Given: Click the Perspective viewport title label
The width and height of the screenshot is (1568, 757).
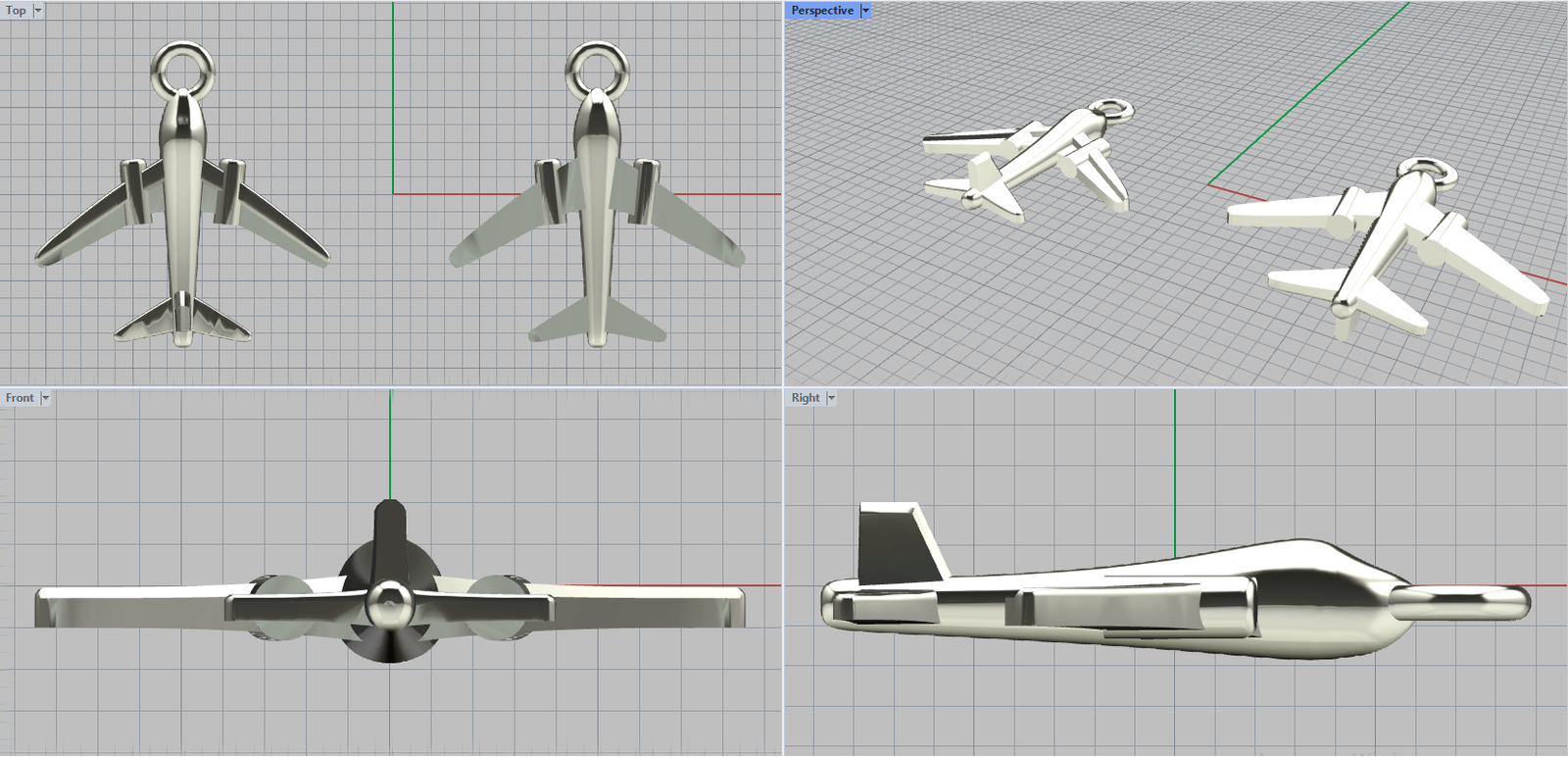Looking at the screenshot, I should [x=822, y=10].
